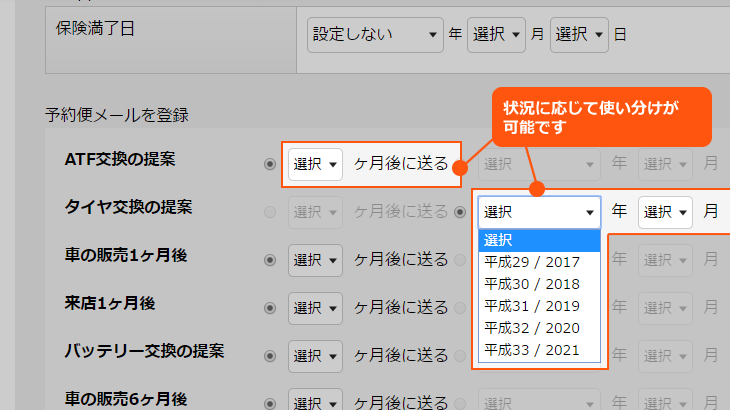This screenshot has width=730, height=410.
Task: Choose 平成33 / 2021 in year list
Action: coord(540,350)
